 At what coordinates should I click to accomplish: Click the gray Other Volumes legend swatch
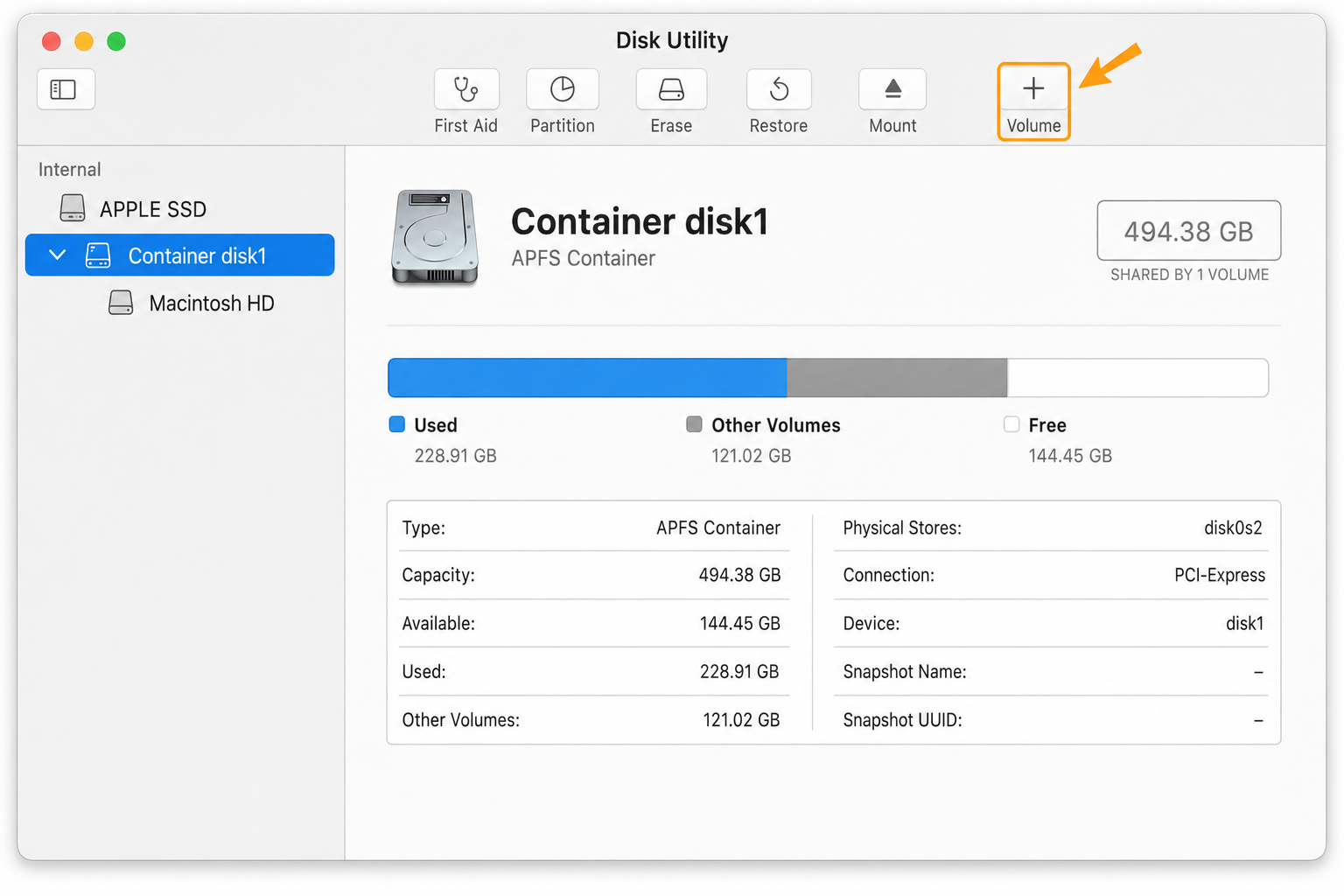coord(694,424)
